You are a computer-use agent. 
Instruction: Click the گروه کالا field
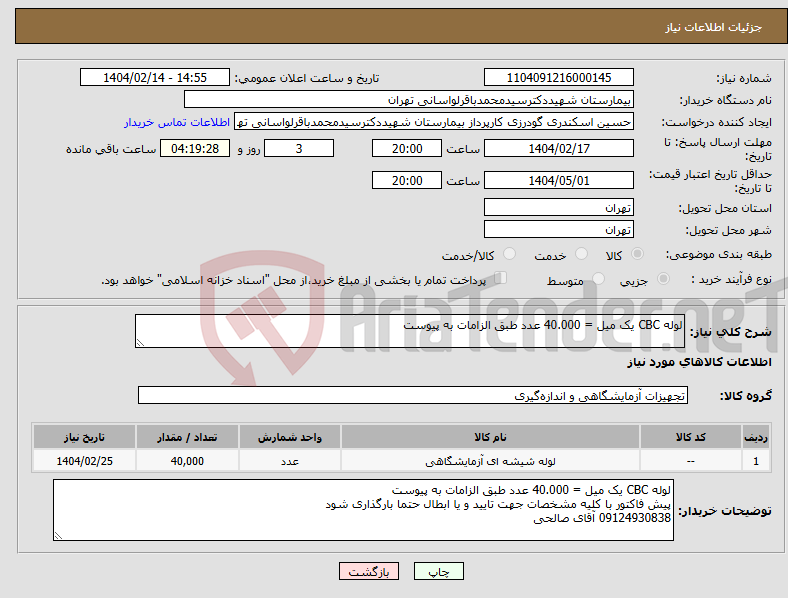(x=413, y=395)
